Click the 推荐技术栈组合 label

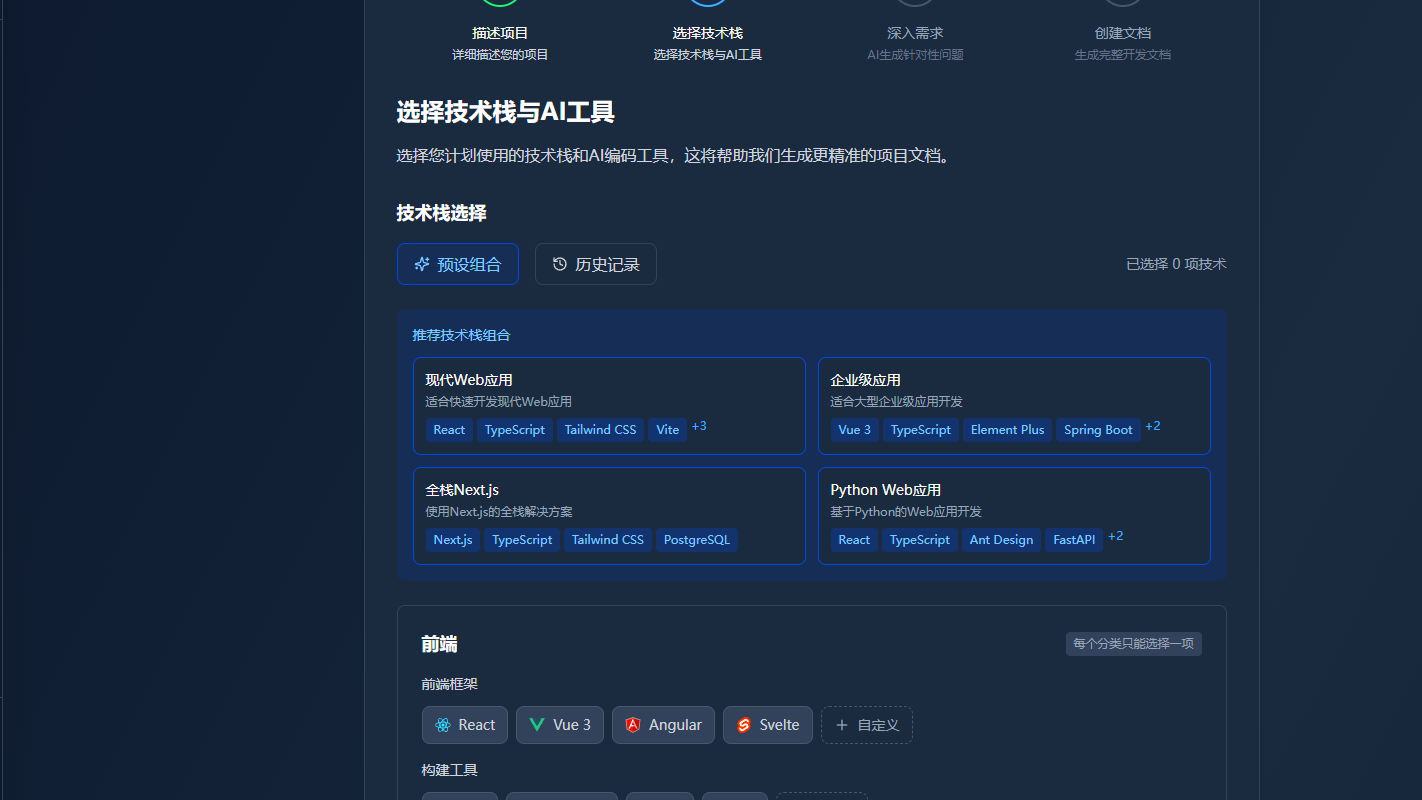(462, 335)
